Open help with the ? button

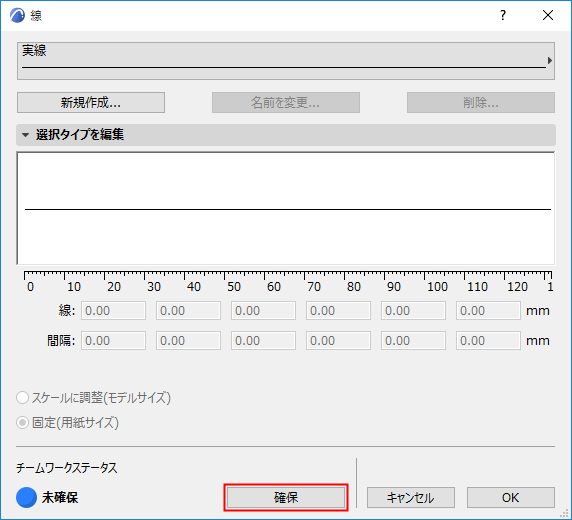(x=503, y=15)
